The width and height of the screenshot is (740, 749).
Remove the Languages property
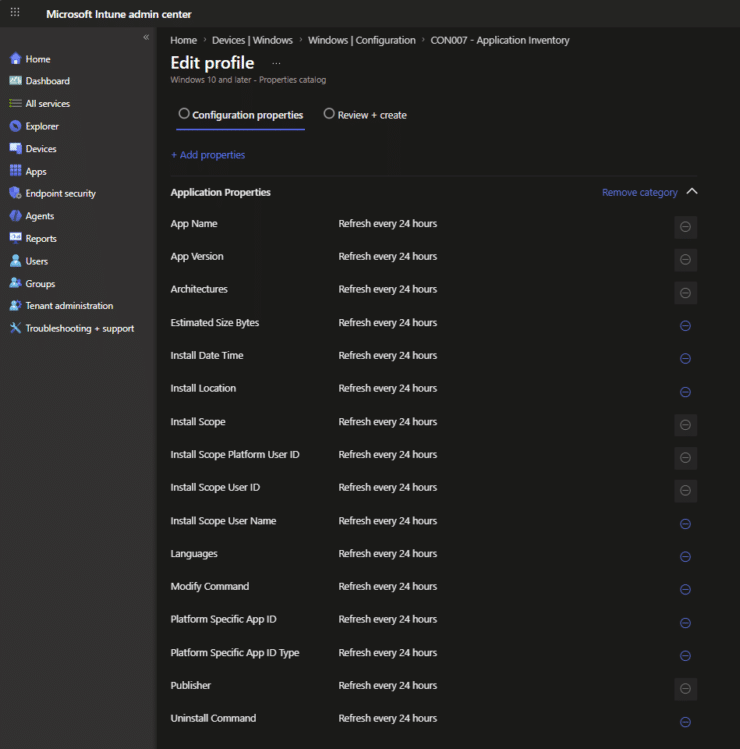click(x=686, y=557)
